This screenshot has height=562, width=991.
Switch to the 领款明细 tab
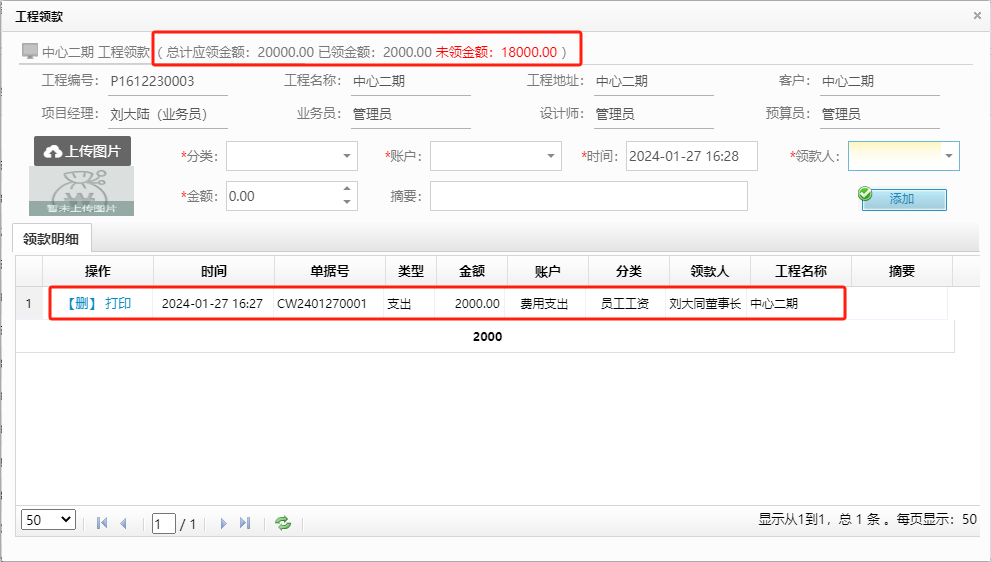pos(52,240)
